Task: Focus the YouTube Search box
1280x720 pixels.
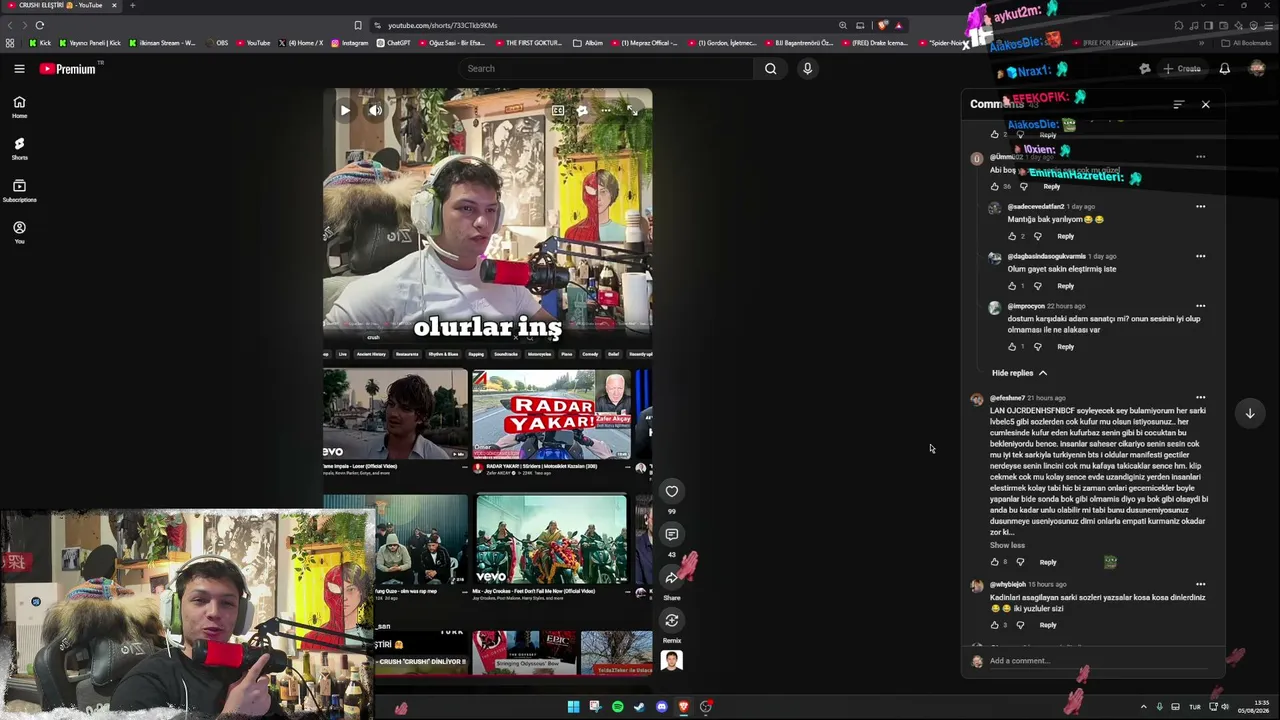Action: [606, 69]
